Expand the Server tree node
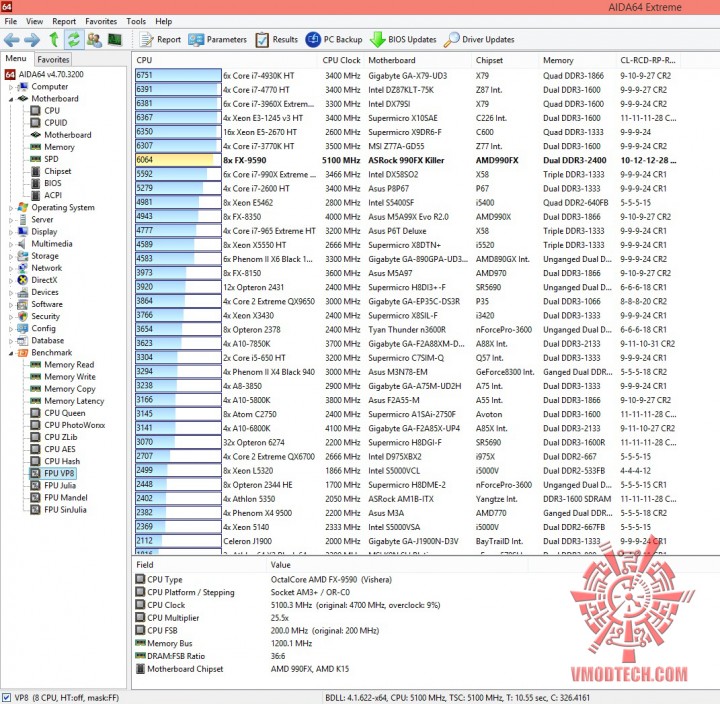The image size is (720, 704). coord(11,220)
